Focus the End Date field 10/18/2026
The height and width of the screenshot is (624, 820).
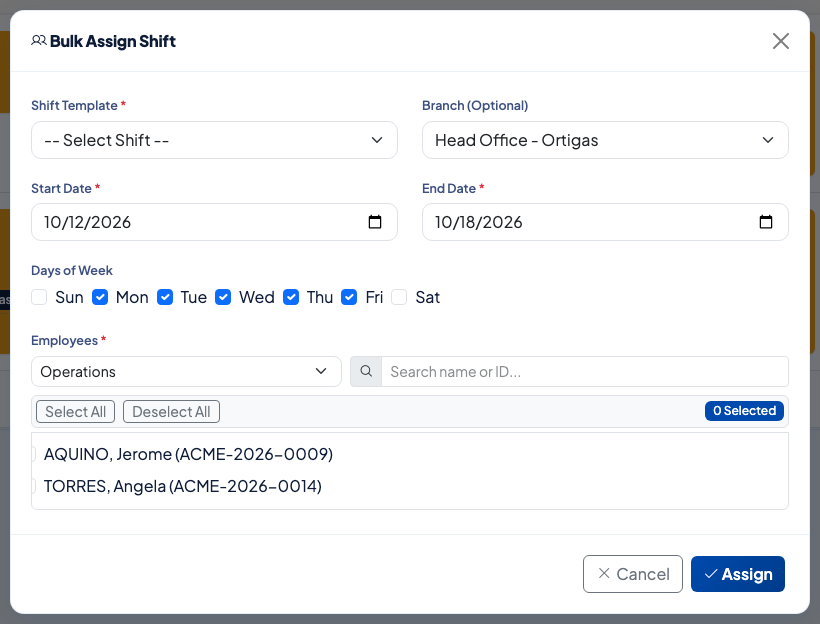point(605,222)
